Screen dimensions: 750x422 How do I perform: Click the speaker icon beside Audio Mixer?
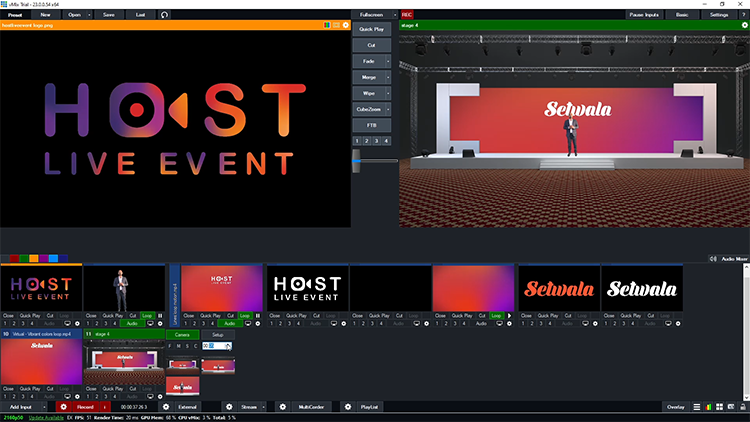[x=712, y=258]
